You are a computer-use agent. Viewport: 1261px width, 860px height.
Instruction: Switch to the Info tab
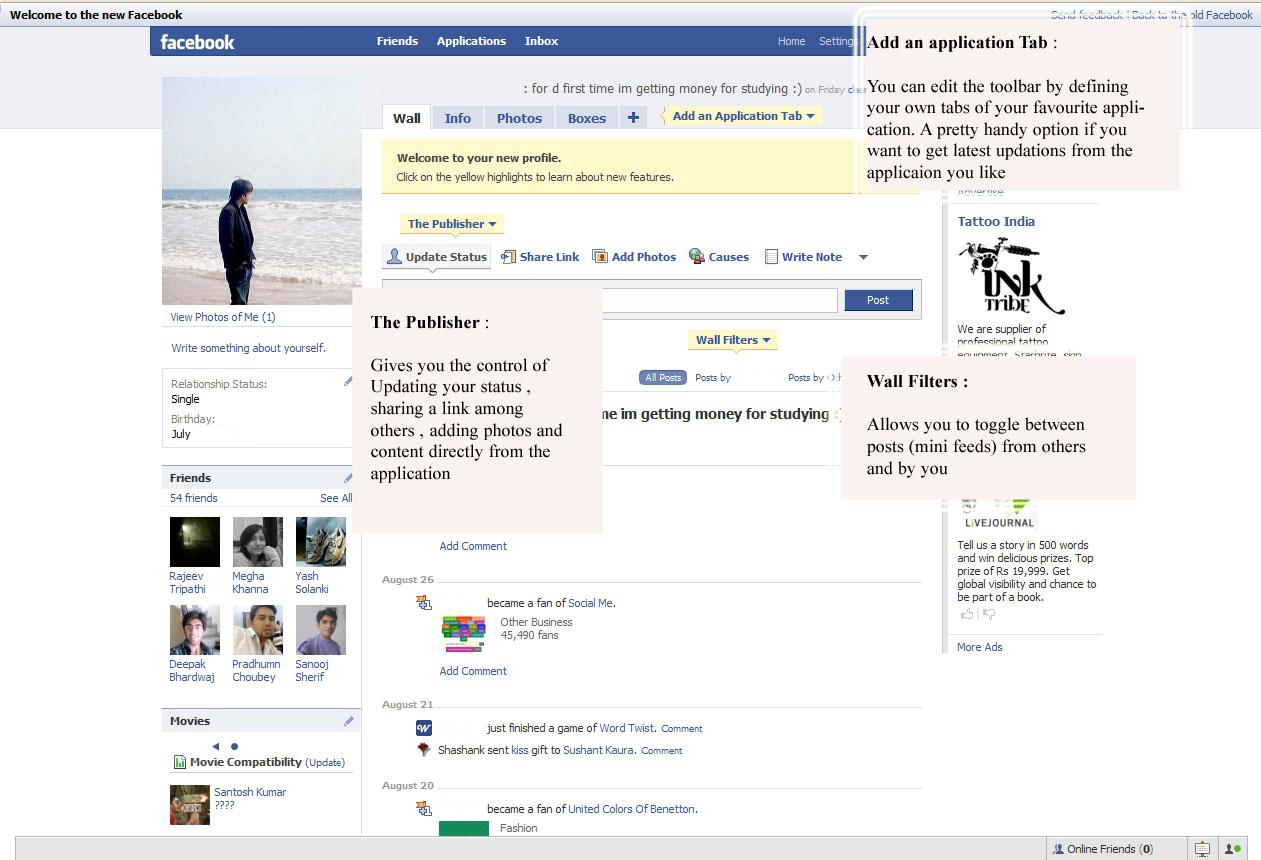[x=458, y=118]
